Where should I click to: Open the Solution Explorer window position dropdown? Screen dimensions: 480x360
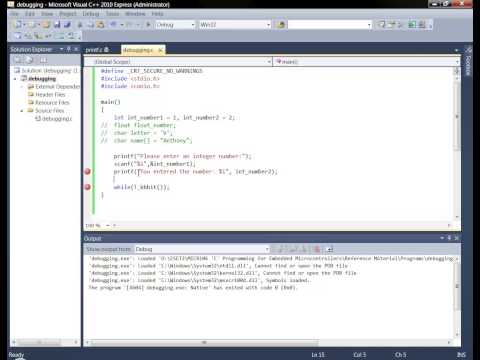coord(61,49)
